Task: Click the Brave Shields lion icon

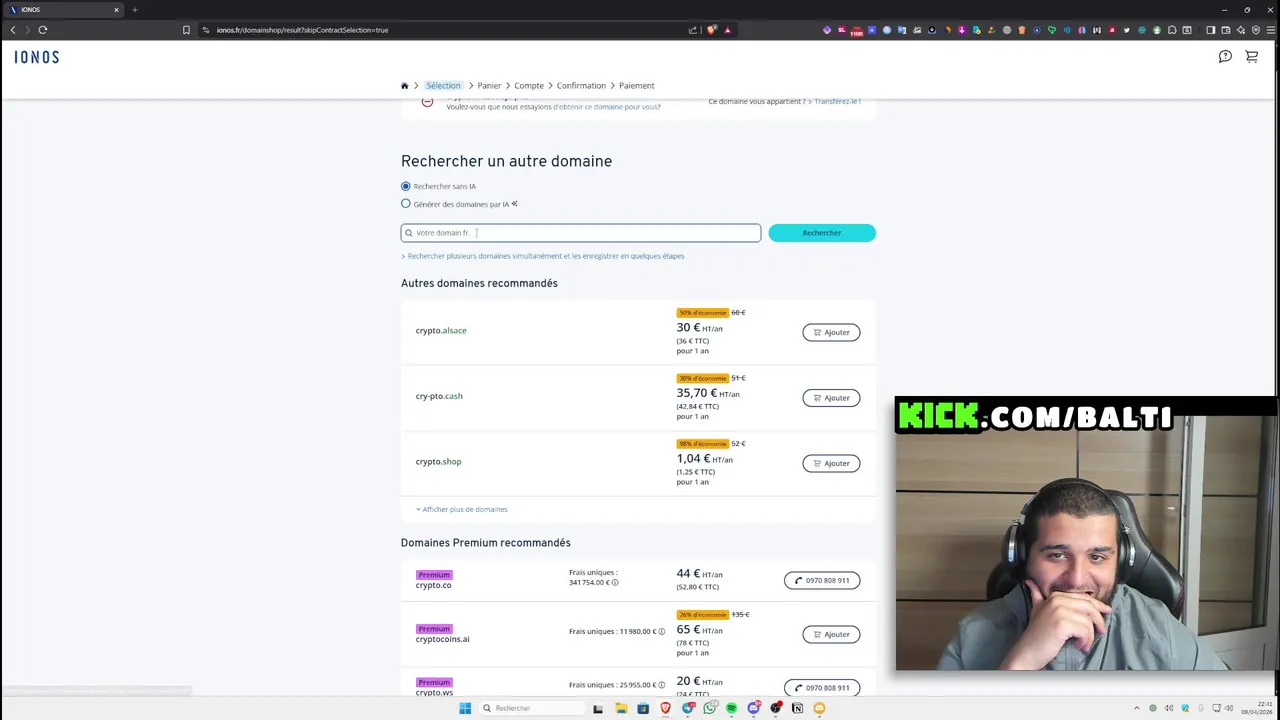Action: [x=712, y=30]
